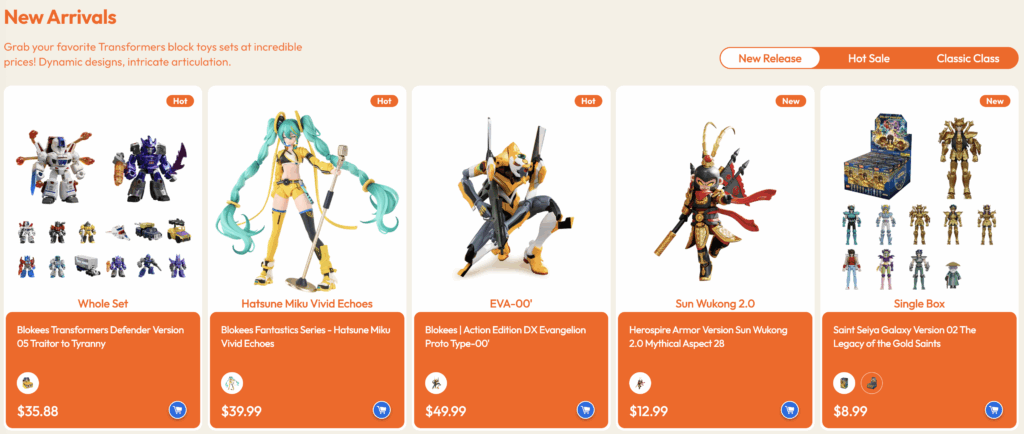Screen dimensions: 1024x434
Task: Choose the Sun Wukong variant thumbnail icon
Action: [640, 383]
